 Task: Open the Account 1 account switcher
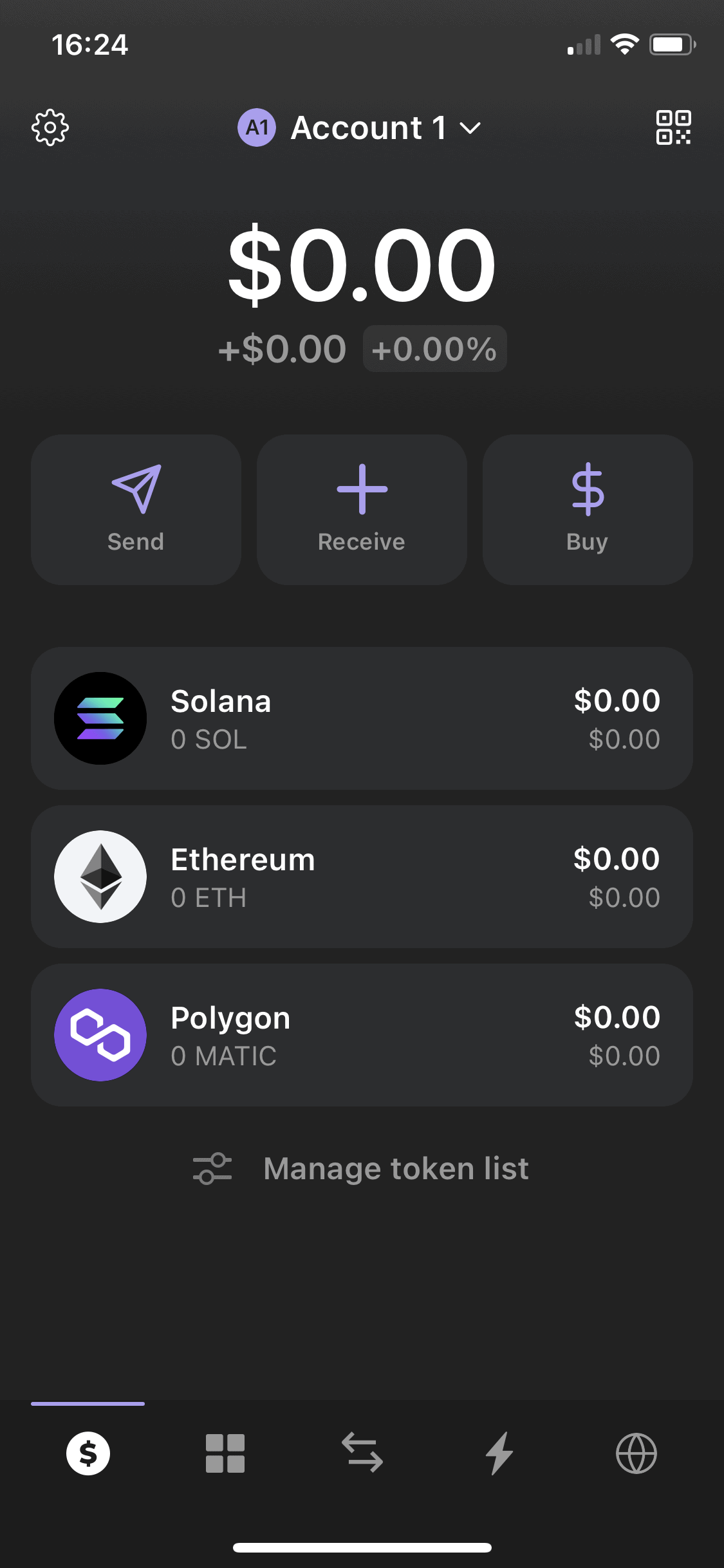pyautogui.click(x=368, y=127)
